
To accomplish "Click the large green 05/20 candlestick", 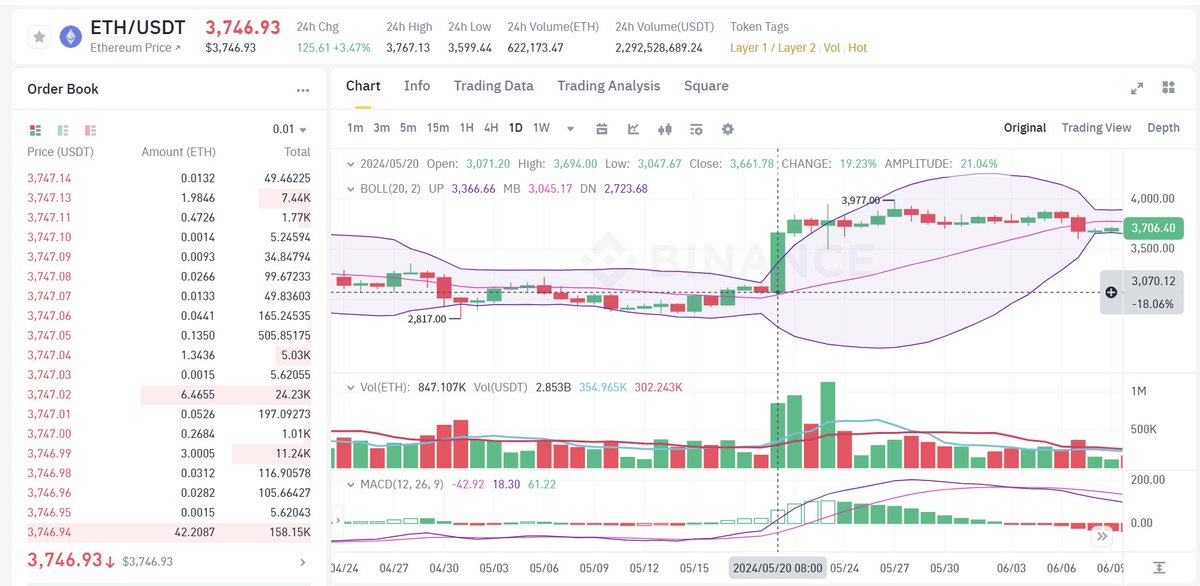I will tap(779, 262).
